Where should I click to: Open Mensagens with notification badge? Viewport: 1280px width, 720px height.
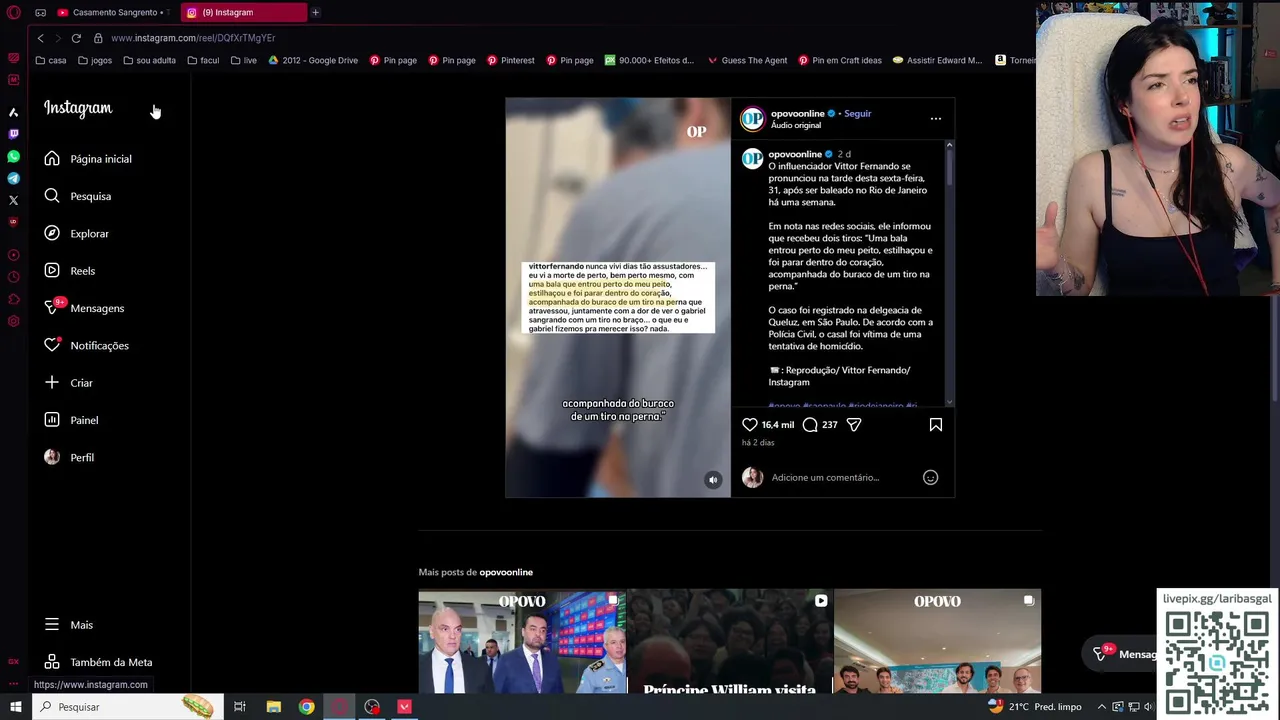click(84, 308)
